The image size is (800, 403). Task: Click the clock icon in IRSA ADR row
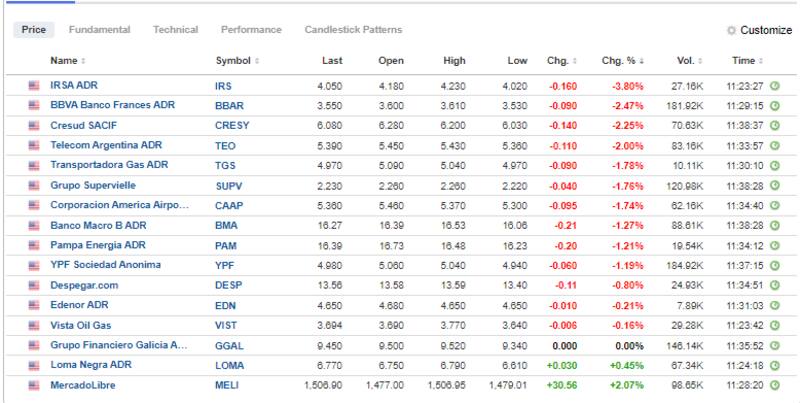(x=774, y=86)
